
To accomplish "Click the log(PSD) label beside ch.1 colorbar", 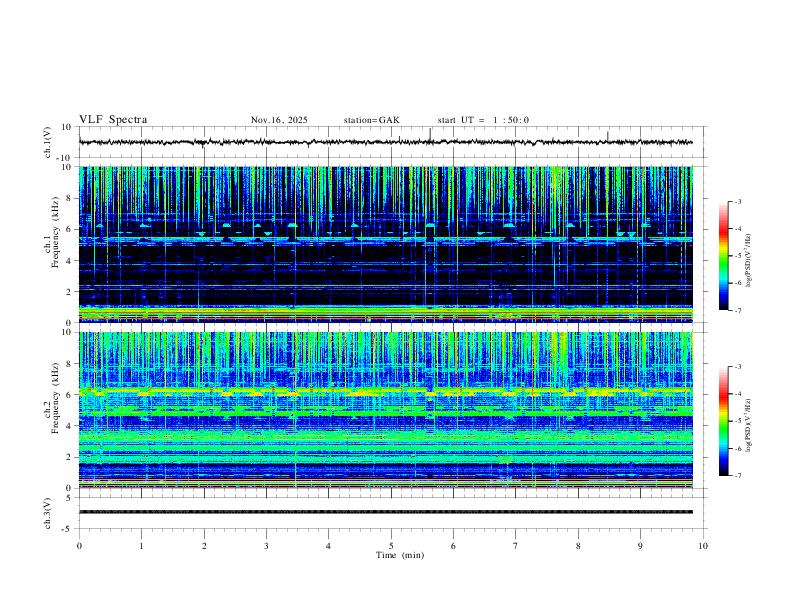I will pyautogui.click(x=748, y=261).
